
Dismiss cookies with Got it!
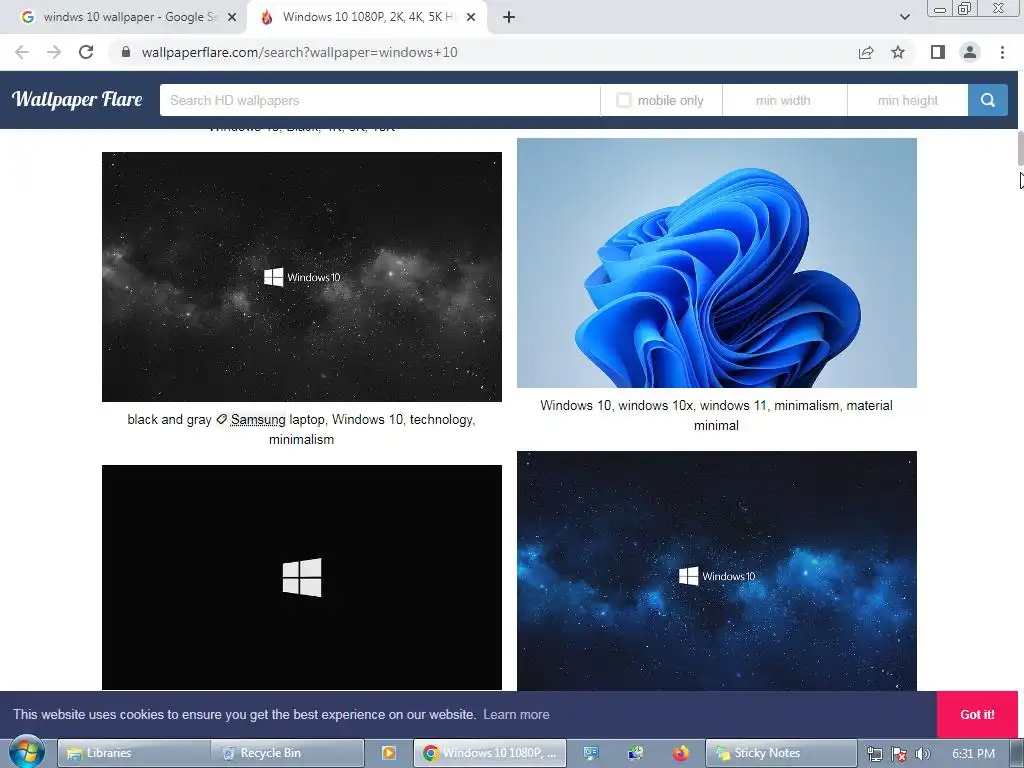tap(977, 714)
